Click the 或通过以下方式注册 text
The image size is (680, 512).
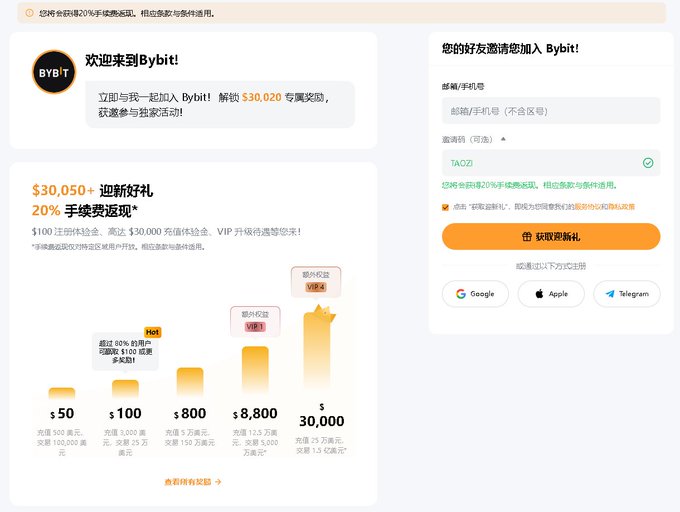pos(551,266)
